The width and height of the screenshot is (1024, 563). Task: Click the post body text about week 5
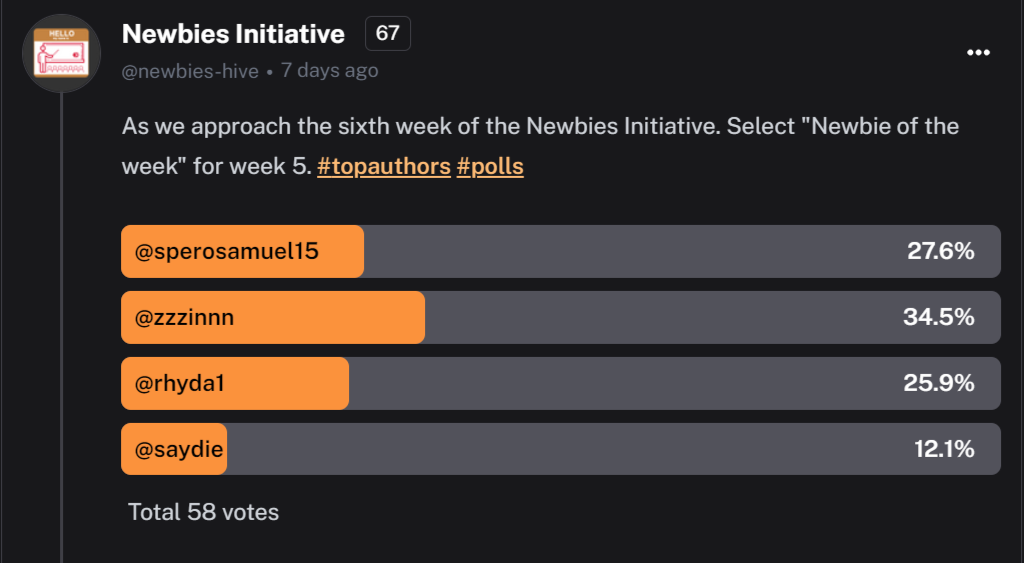[x=540, y=146]
